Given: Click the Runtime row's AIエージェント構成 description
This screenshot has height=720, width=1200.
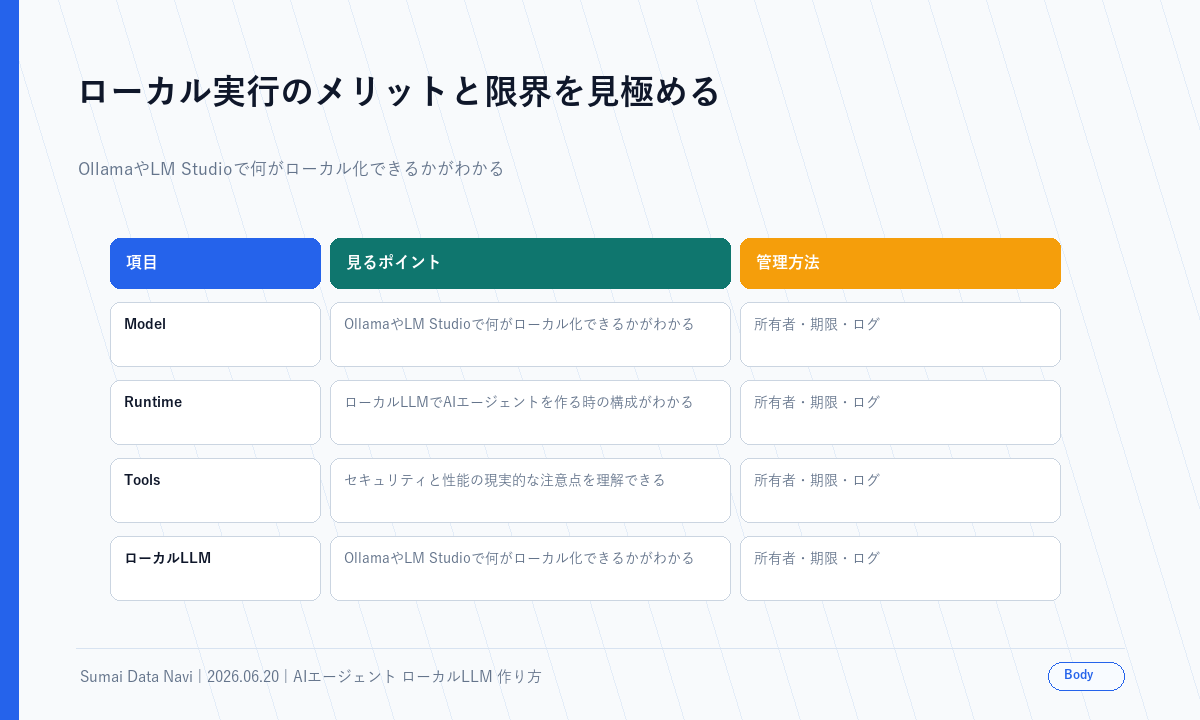Looking at the screenshot, I should 530,412.
